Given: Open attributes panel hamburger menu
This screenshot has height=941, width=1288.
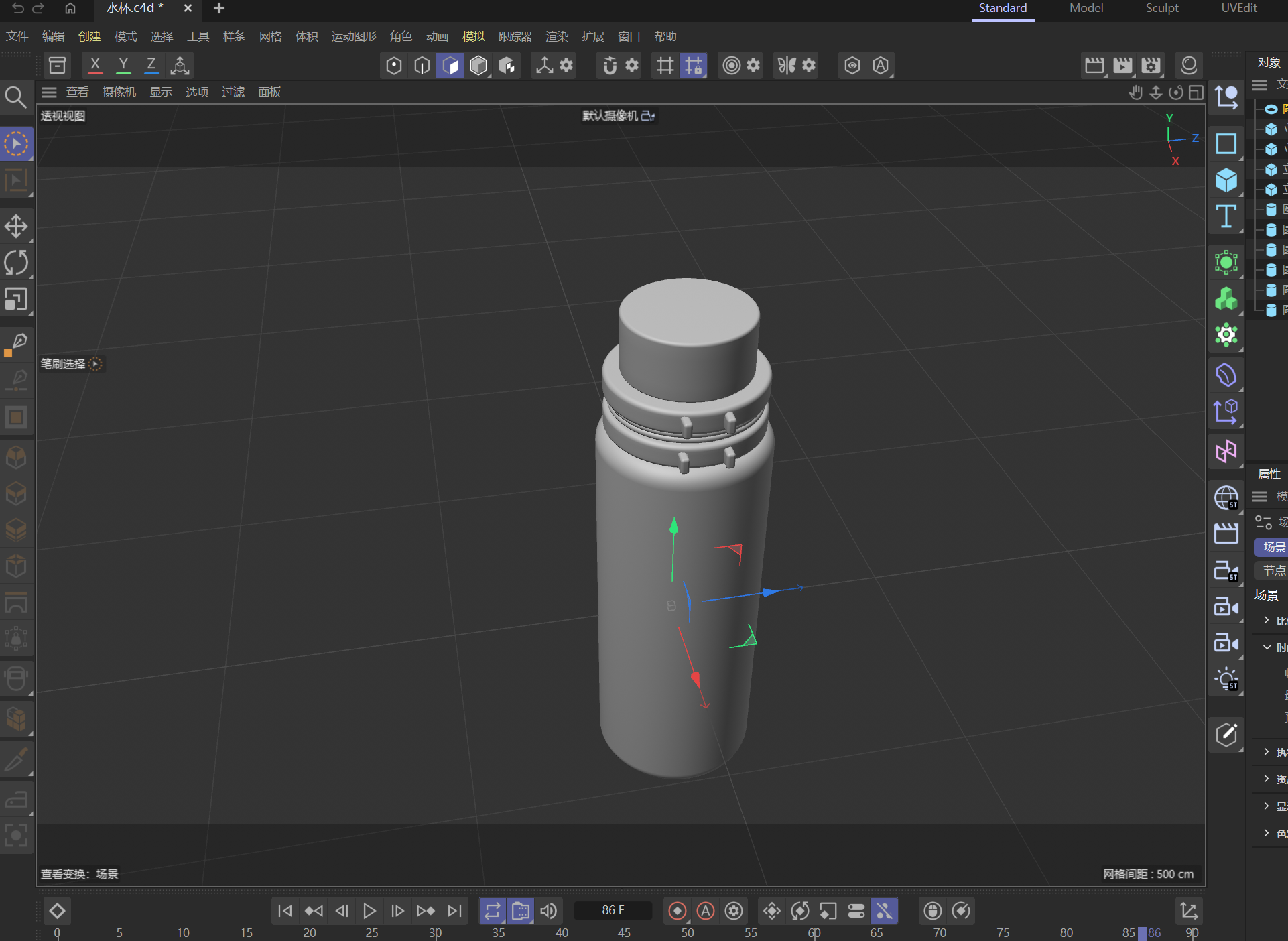Looking at the screenshot, I should tap(1259, 497).
